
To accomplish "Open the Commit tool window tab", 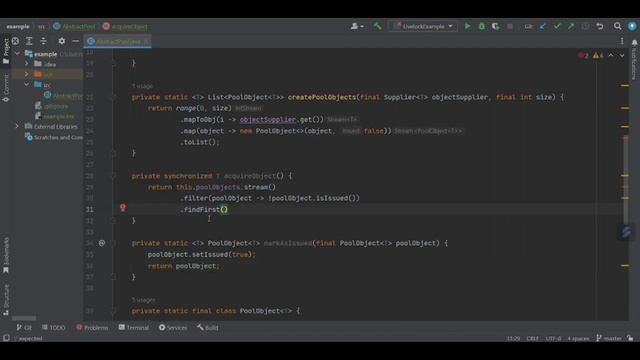I will tap(6, 88).
